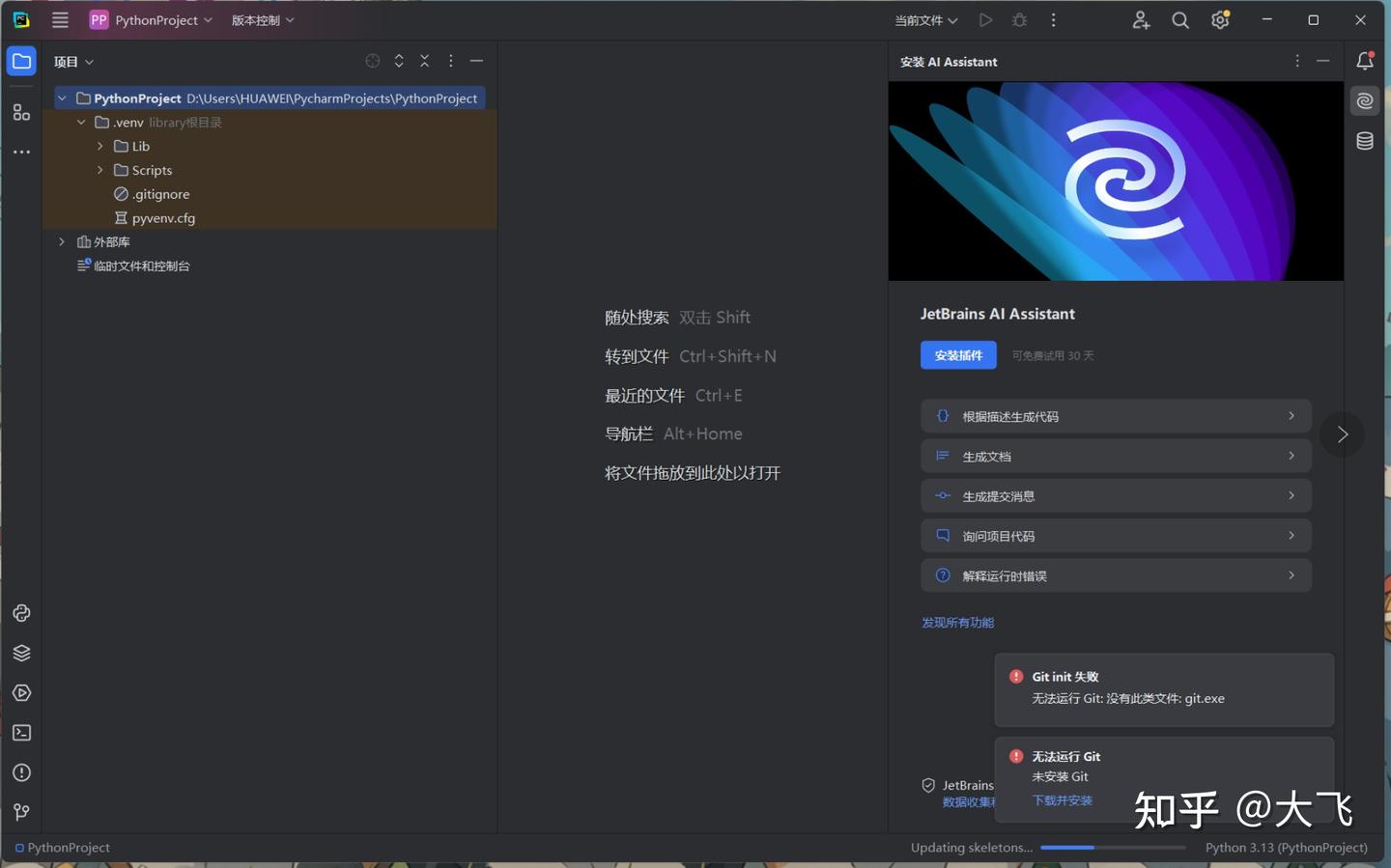Open notifications via the bell icon
1391x868 pixels.
[x=1365, y=61]
